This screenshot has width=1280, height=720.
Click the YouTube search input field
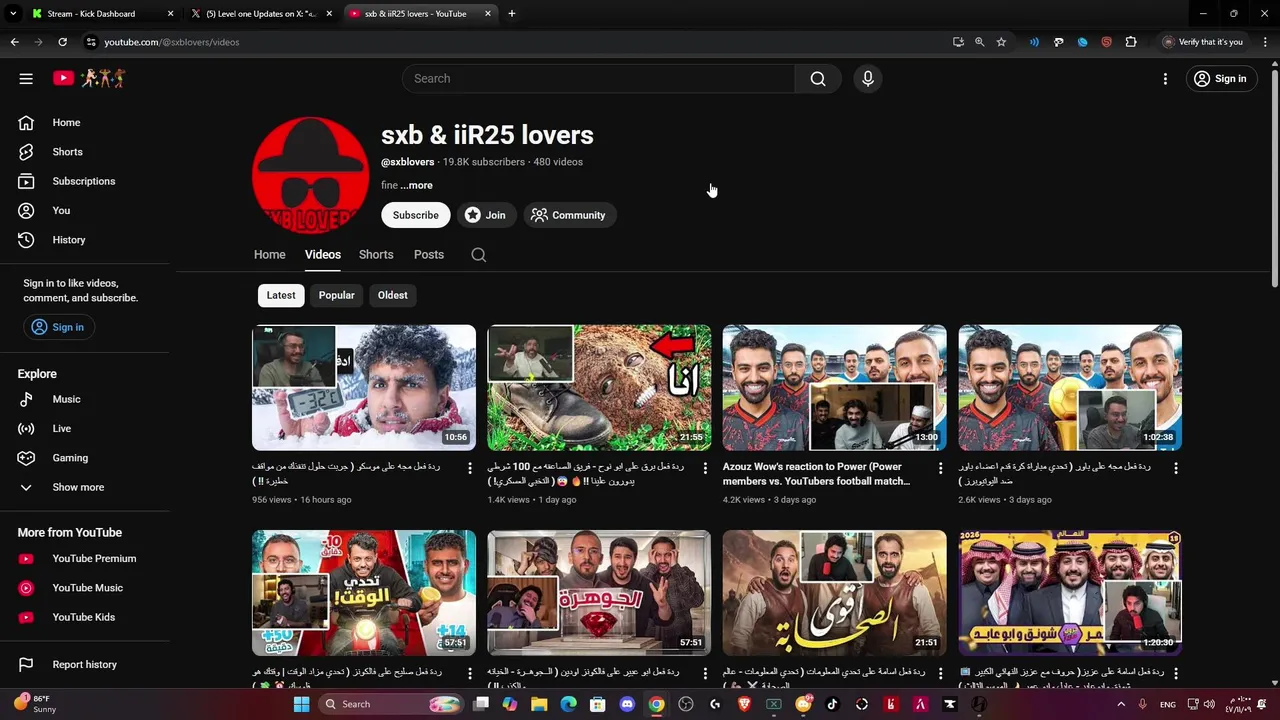click(x=598, y=78)
